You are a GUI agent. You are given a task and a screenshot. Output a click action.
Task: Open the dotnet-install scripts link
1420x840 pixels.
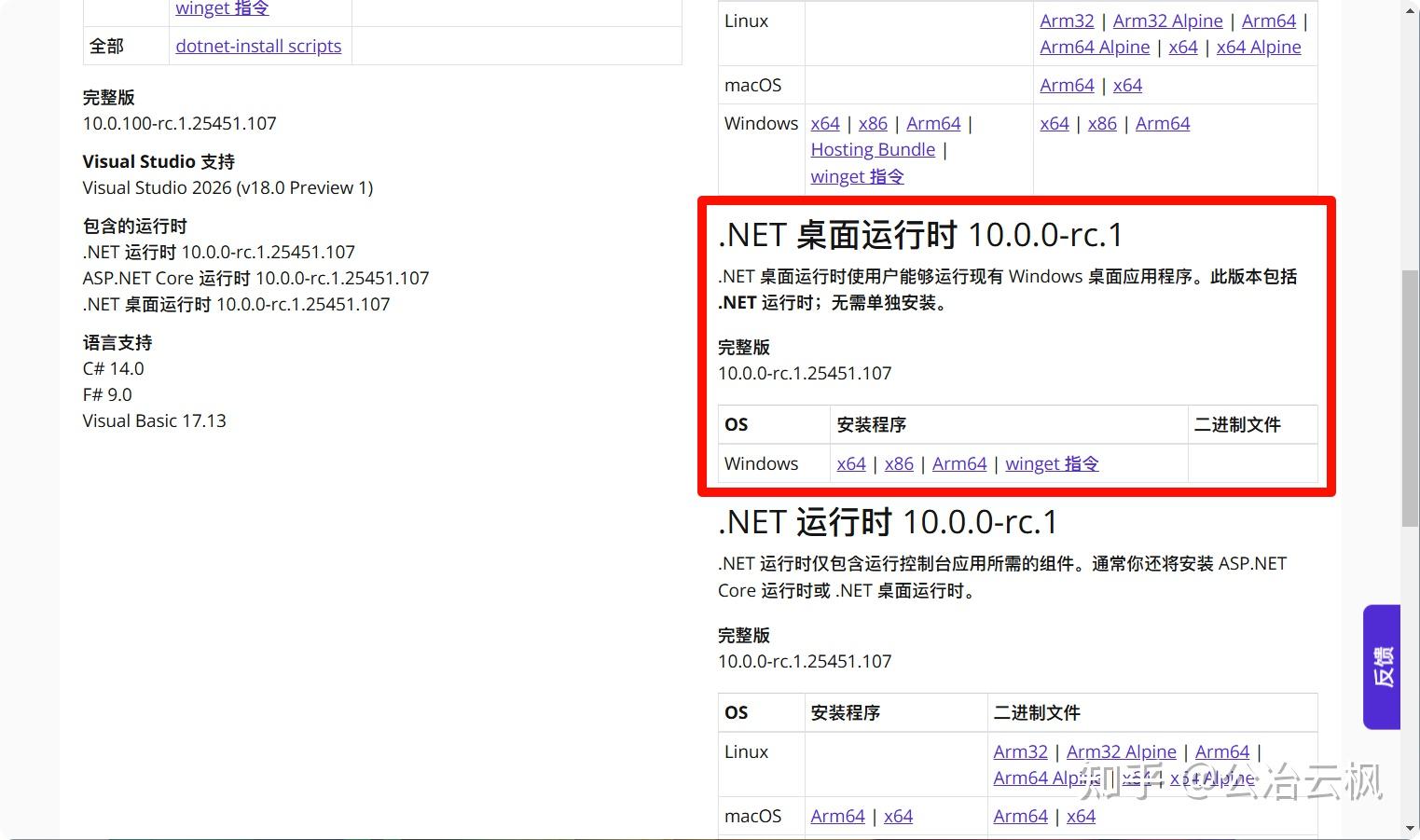tap(257, 46)
